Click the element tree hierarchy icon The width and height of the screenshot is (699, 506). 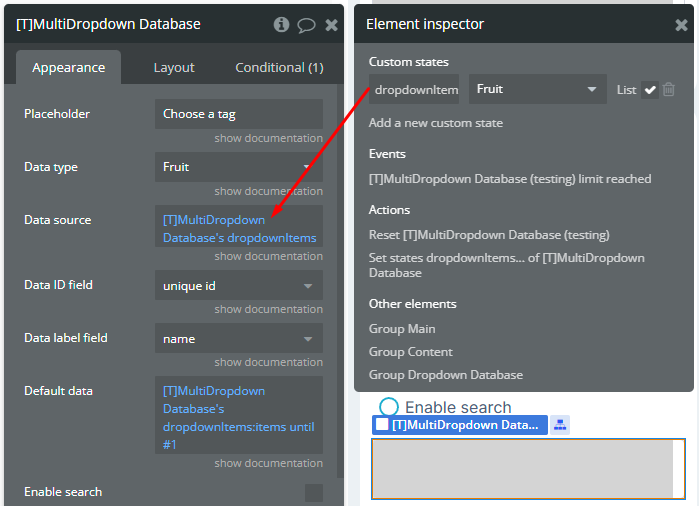[560, 425]
